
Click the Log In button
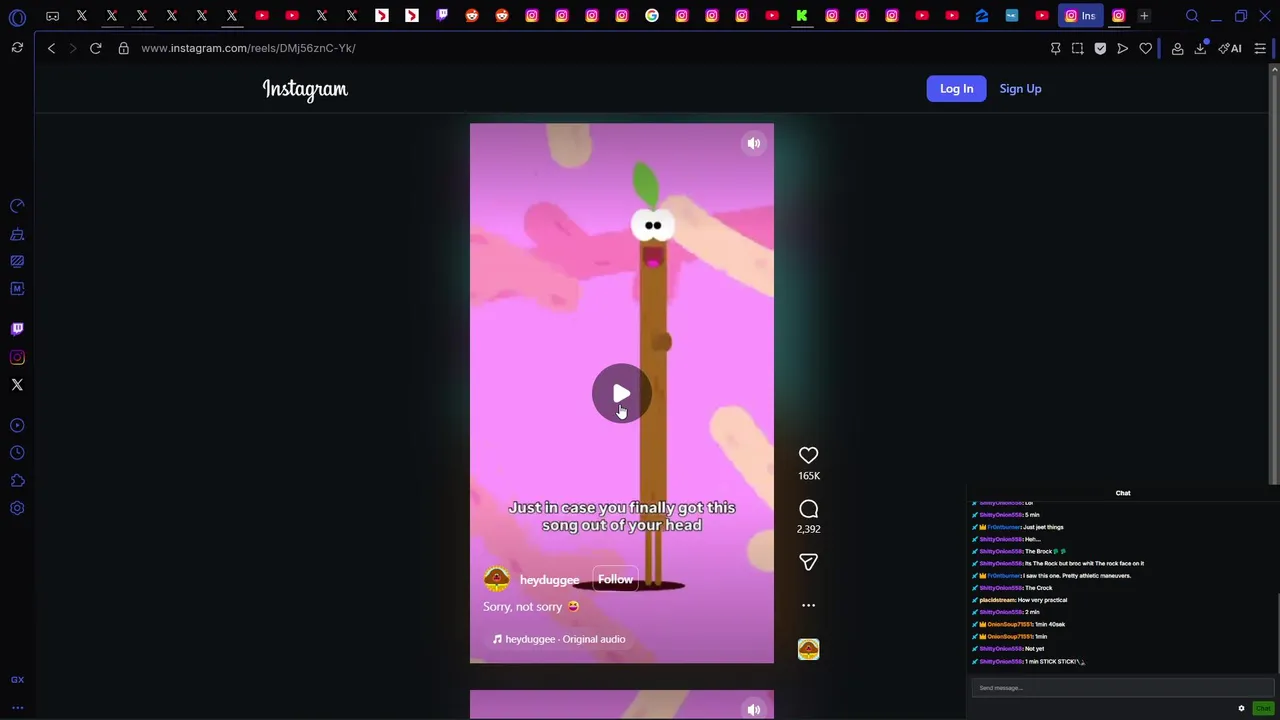pos(956,88)
